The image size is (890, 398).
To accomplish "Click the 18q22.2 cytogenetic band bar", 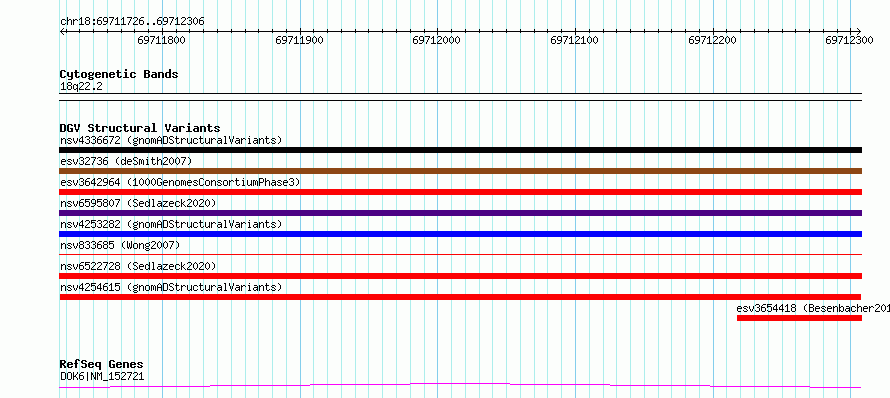I will (460, 97).
